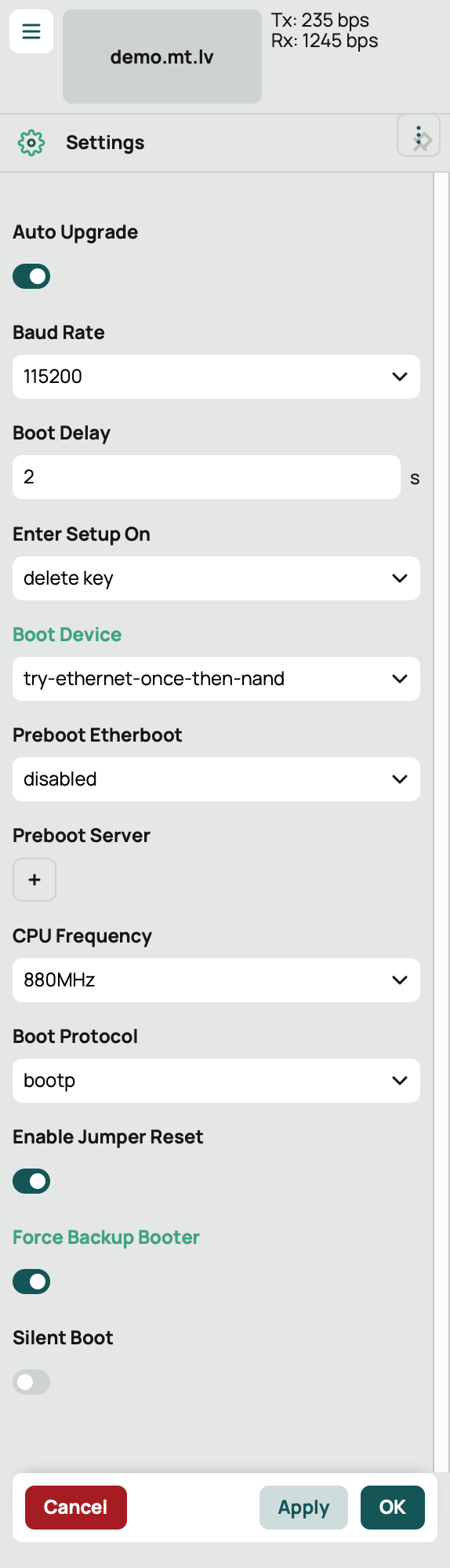Image resolution: width=450 pixels, height=1568 pixels.
Task: Add a Preboot Server with plus
Action: coord(34,880)
